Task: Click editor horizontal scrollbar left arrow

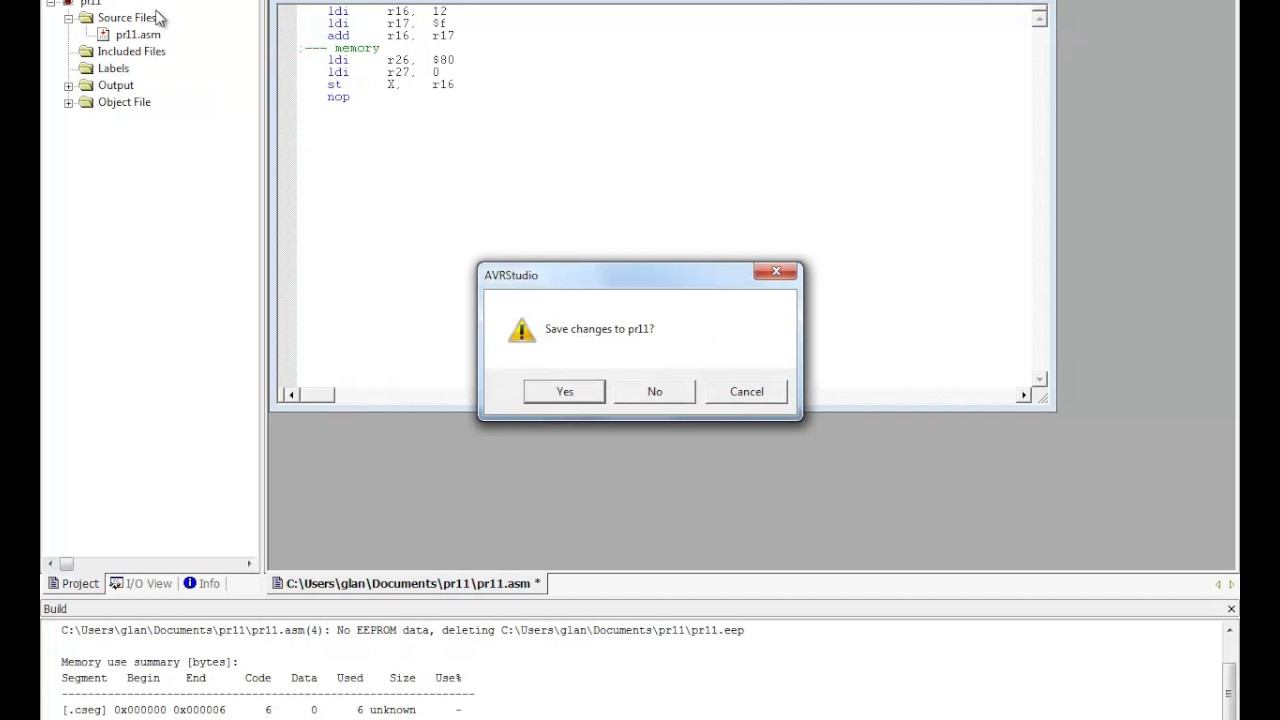Action: (291, 395)
